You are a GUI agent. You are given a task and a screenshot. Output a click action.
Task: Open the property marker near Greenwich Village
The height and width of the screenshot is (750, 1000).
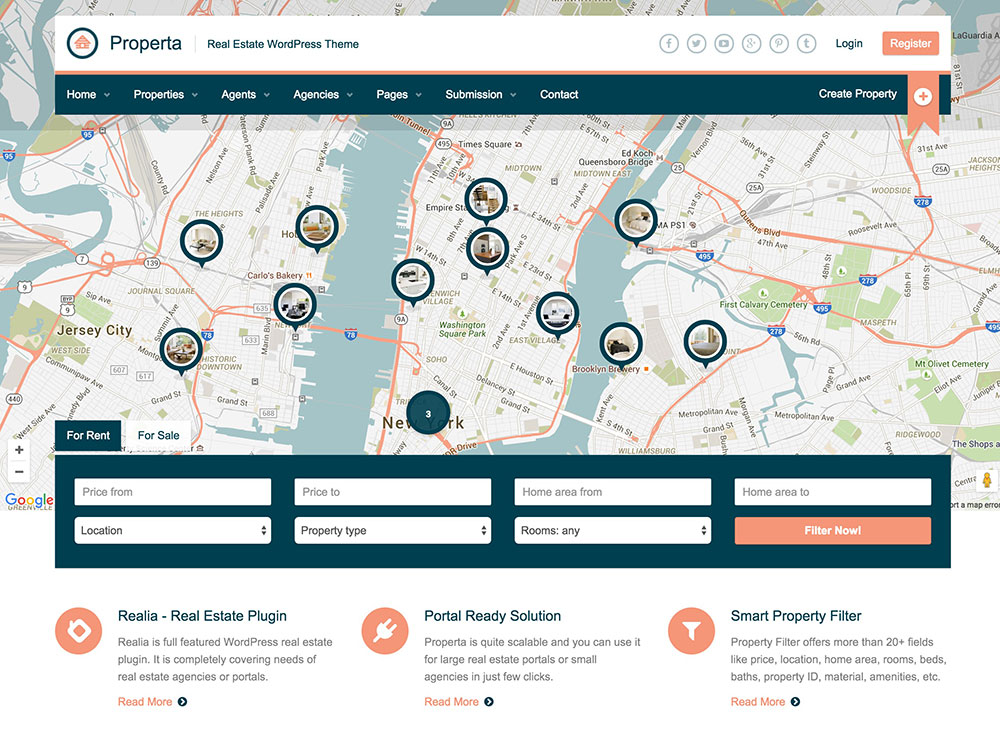tap(413, 282)
